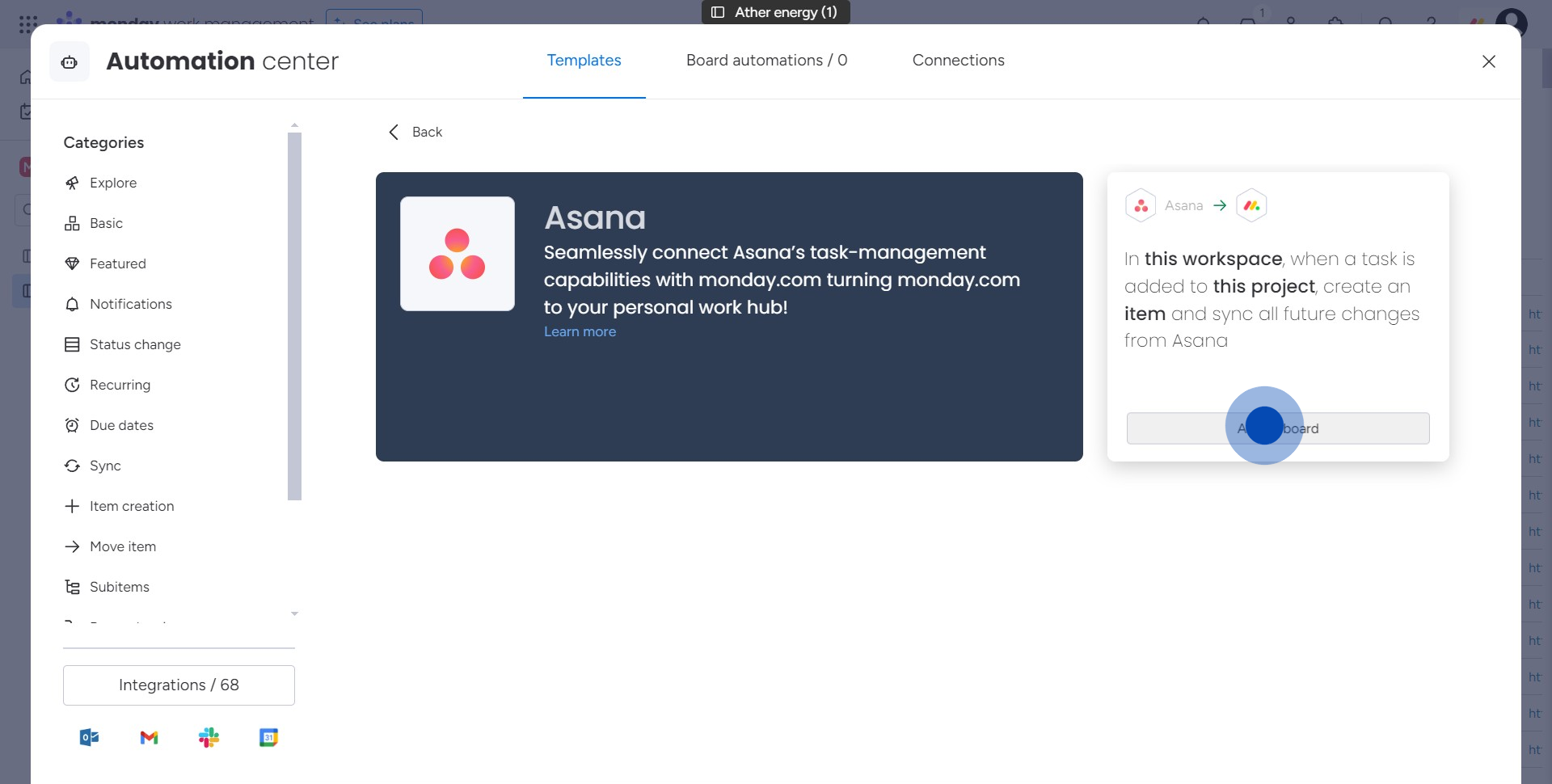Go back using the Back arrow
This screenshot has width=1552, height=784.
pyautogui.click(x=394, y=132)
